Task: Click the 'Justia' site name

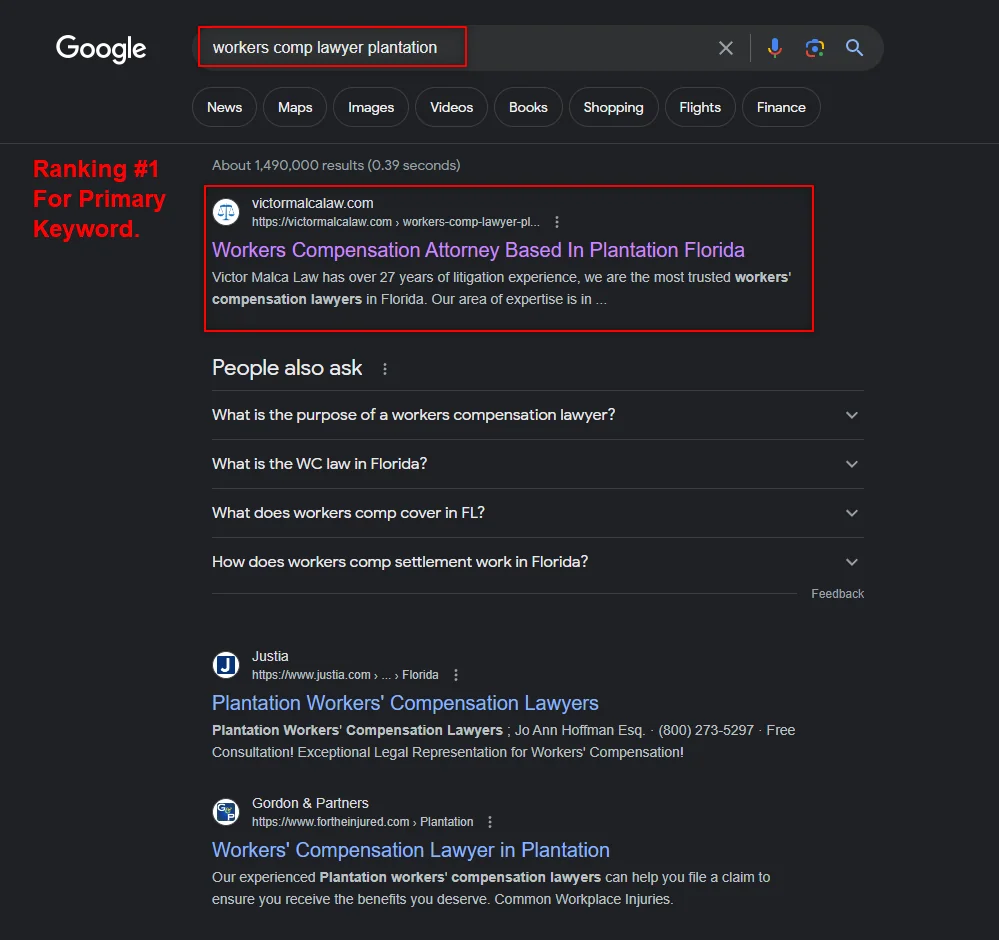Action: click(x=270, y=656)
